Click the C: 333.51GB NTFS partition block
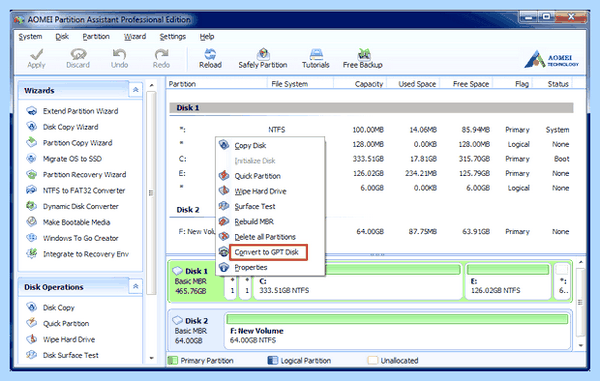Viewport: 600px width, 381px height. 358,281
